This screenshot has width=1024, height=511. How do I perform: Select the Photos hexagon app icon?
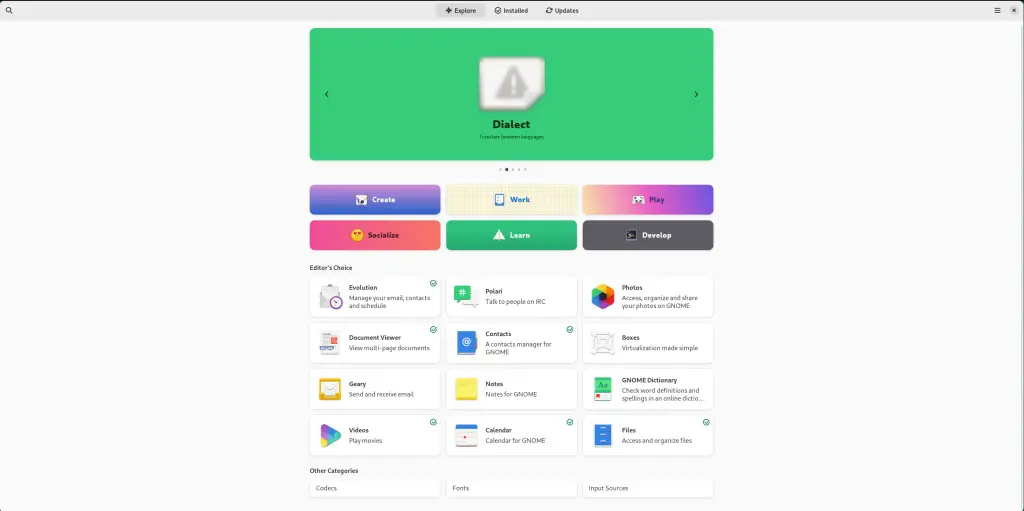602,297
